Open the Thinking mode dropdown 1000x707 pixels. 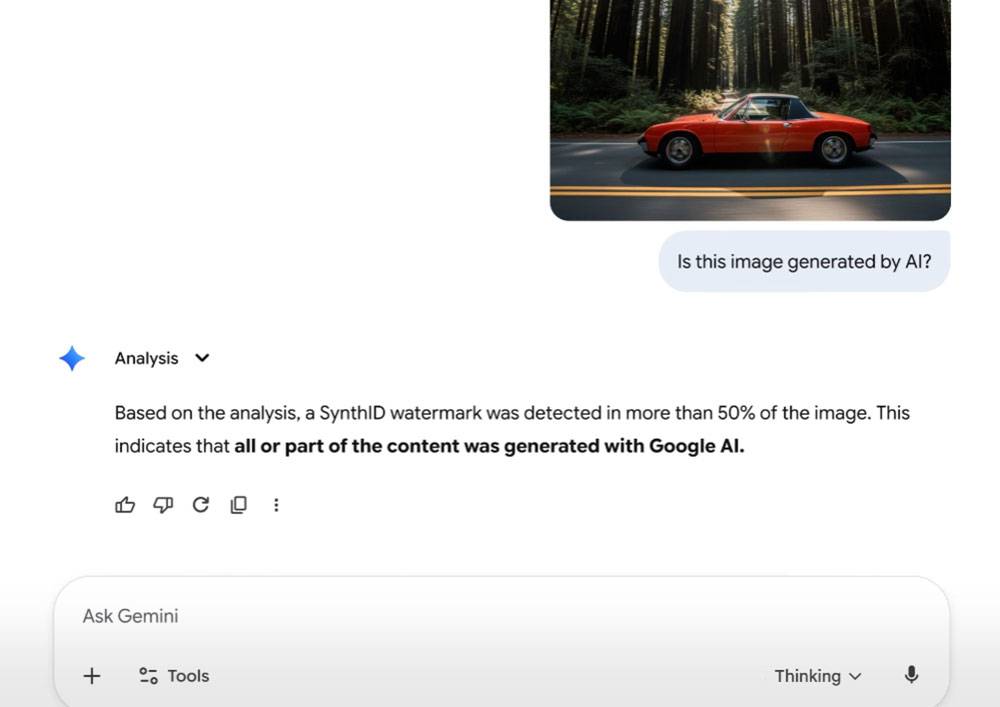pos(818,676)
